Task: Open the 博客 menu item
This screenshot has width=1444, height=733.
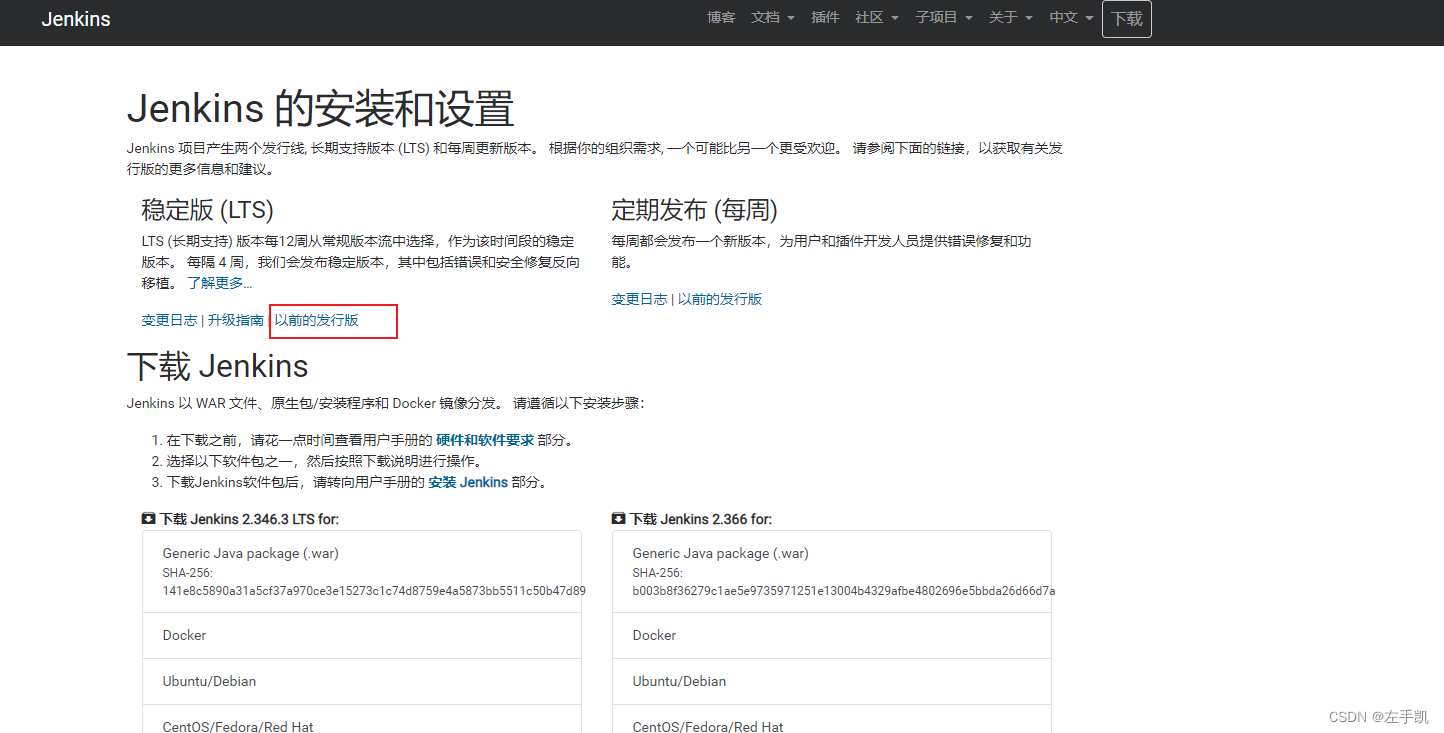Action: (x=721, y=17)
